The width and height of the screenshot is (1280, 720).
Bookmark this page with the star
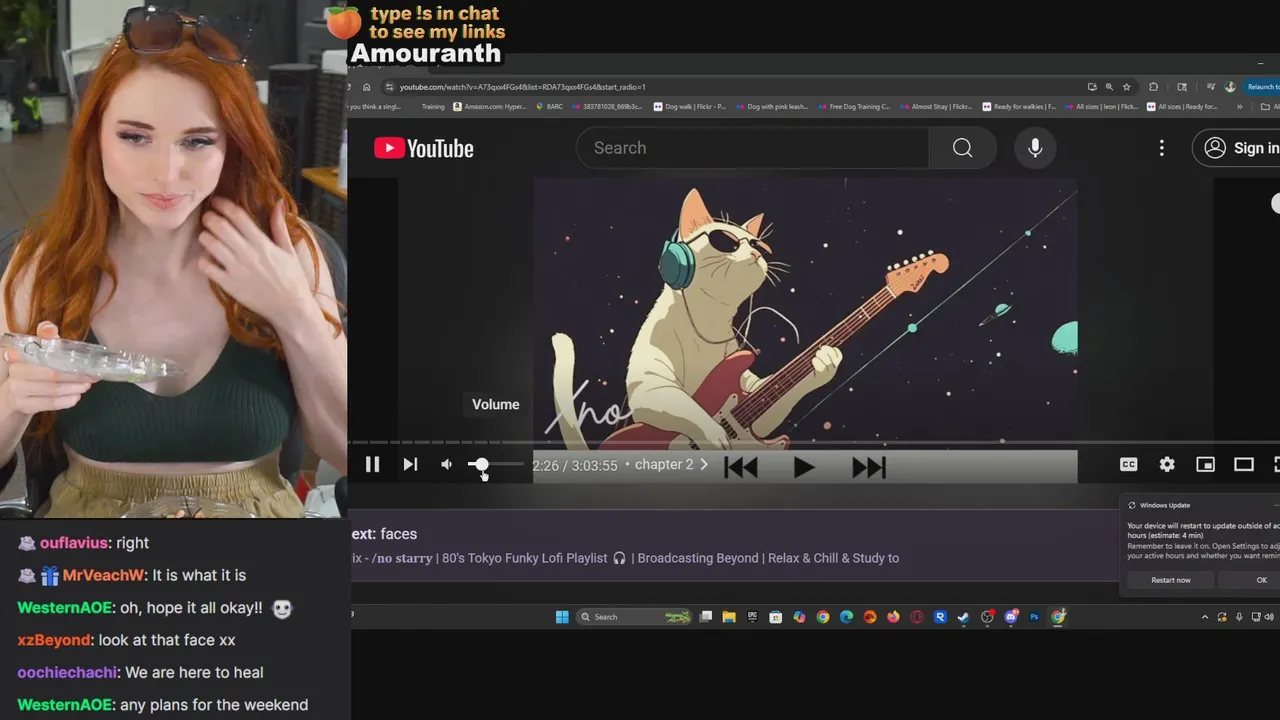click(x=1126, y=87)
